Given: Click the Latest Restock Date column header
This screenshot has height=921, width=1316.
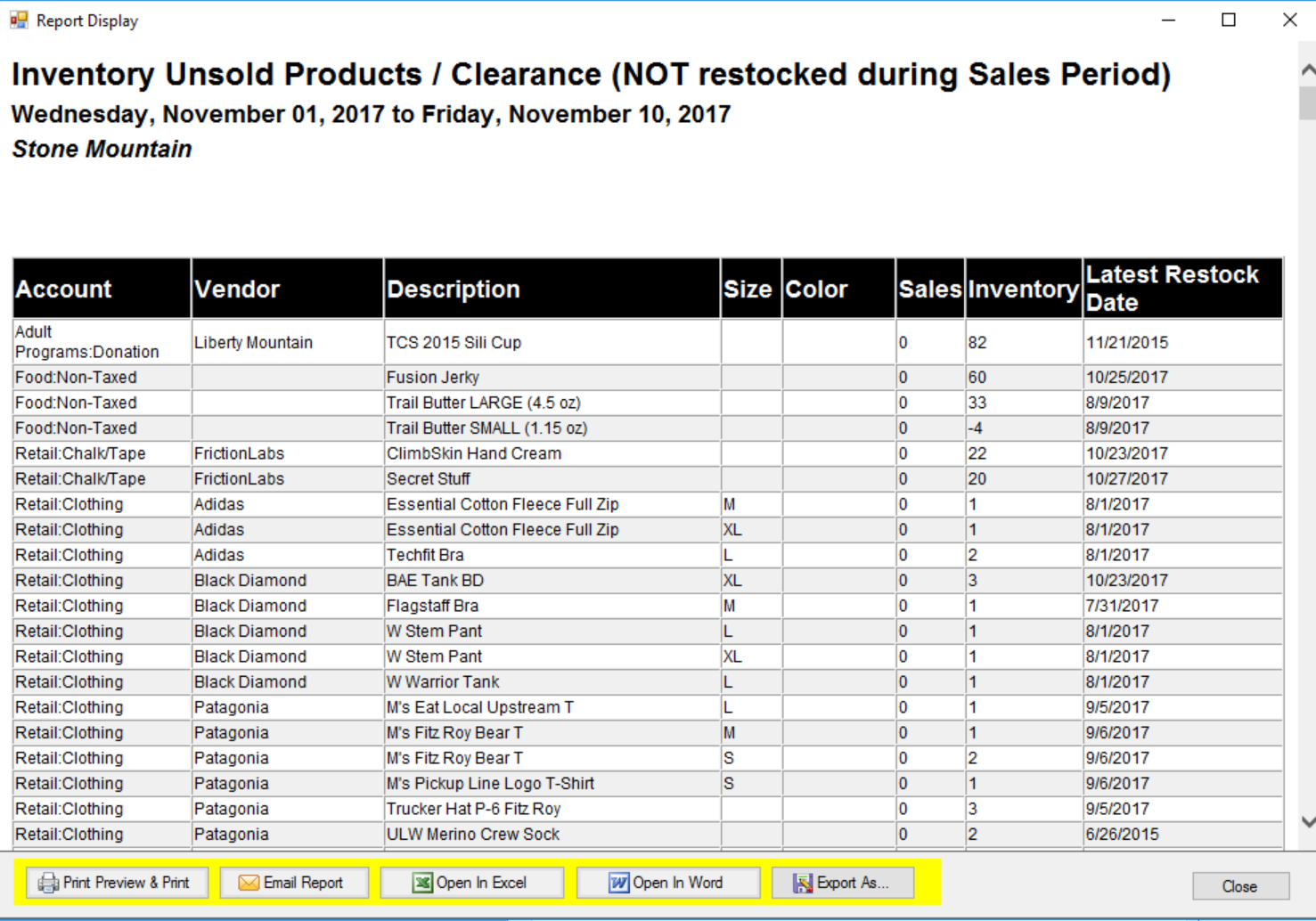Looking at the screenshot, I should tap(1183, 289).
